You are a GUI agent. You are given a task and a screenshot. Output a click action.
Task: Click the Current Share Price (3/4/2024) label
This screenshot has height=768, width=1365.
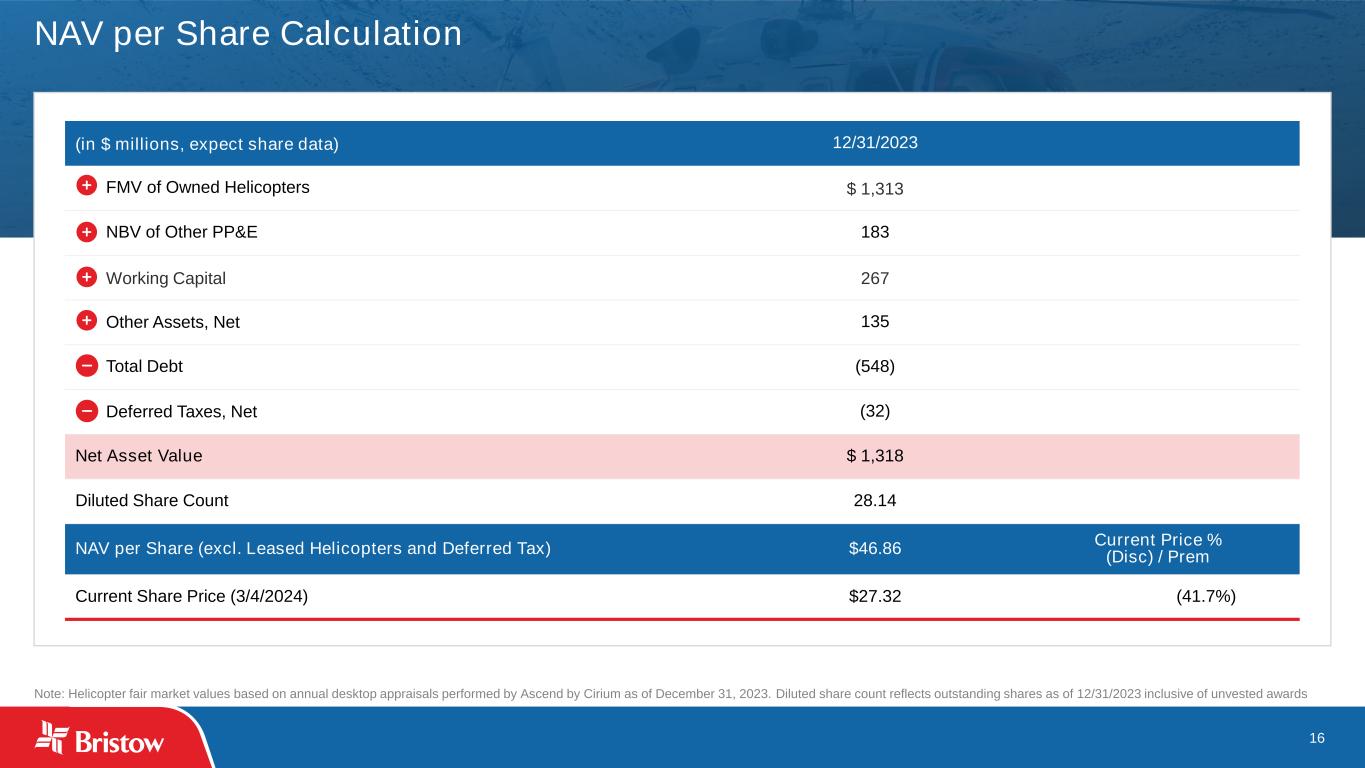point(191,596)
